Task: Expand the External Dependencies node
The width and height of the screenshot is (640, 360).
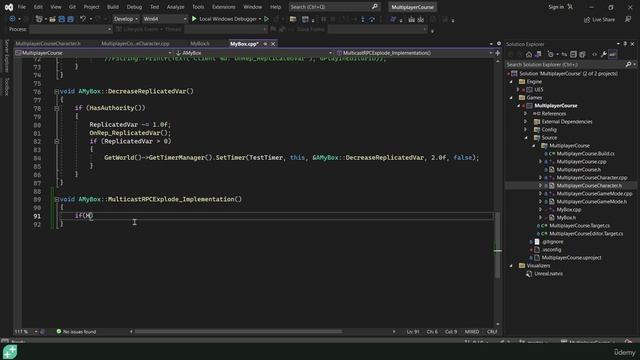Action: pyautogui.click(x=526, y=122)
